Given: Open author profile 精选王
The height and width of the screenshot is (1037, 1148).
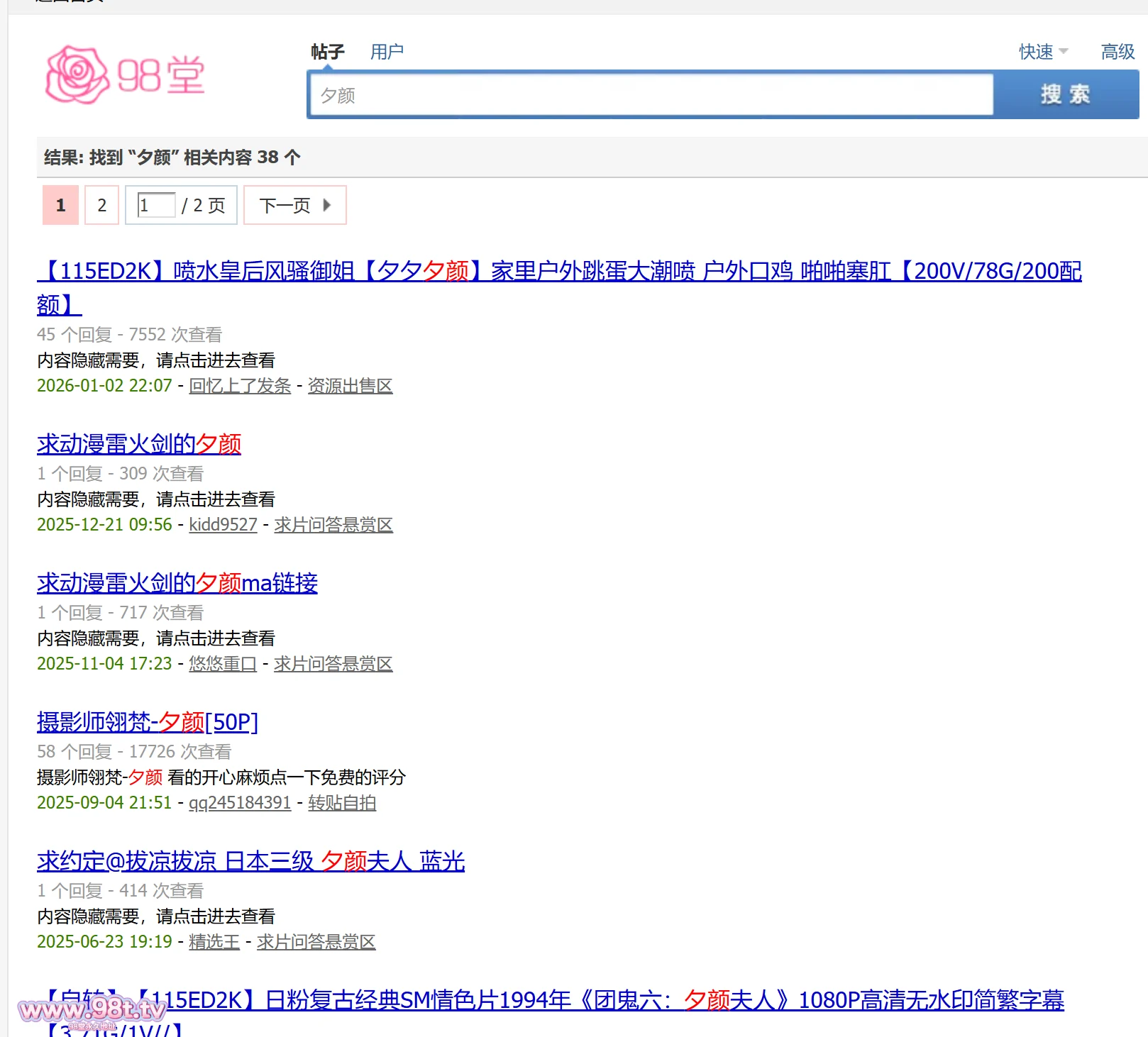Looking at the screenshot, I should (x=214, y=942).
